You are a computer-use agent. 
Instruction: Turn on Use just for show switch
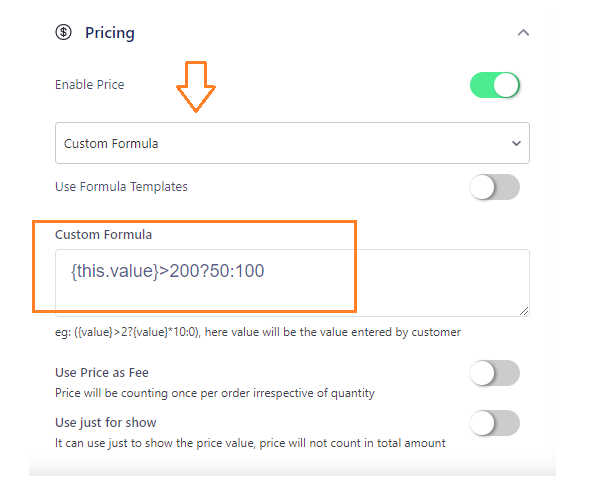(x=495, y=423)
